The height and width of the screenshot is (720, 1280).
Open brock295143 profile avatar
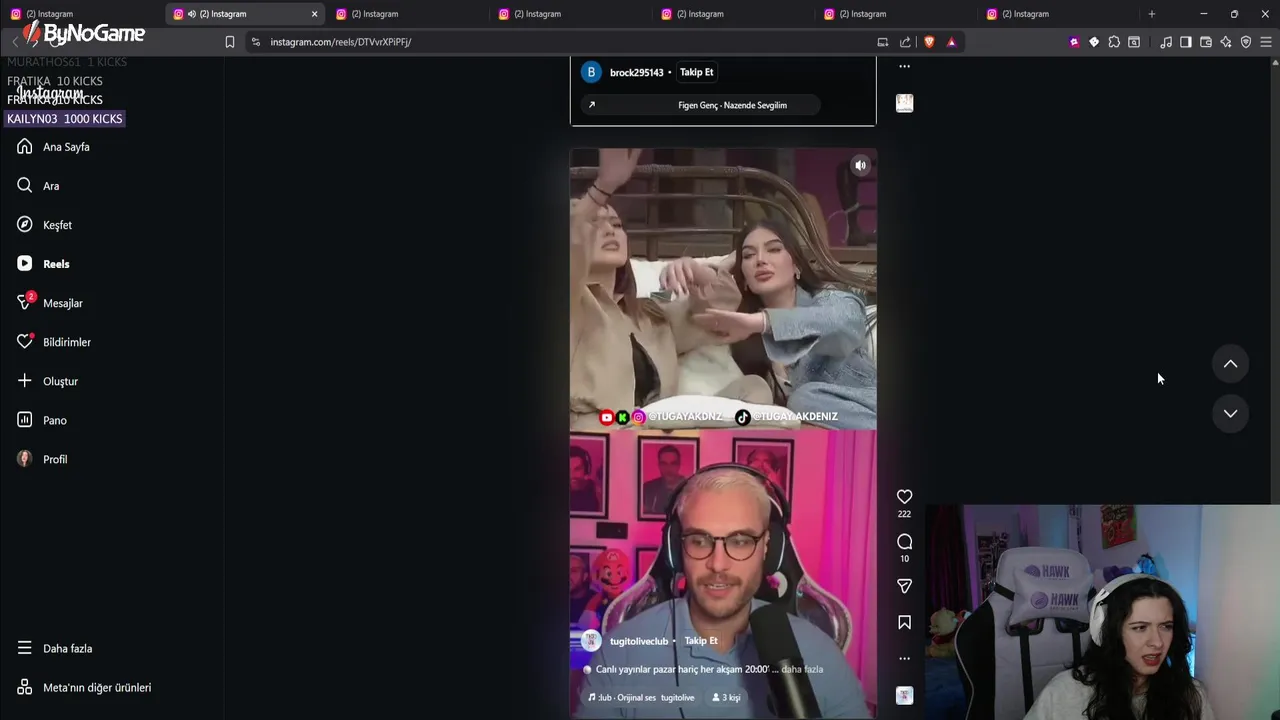pos(591,72)
